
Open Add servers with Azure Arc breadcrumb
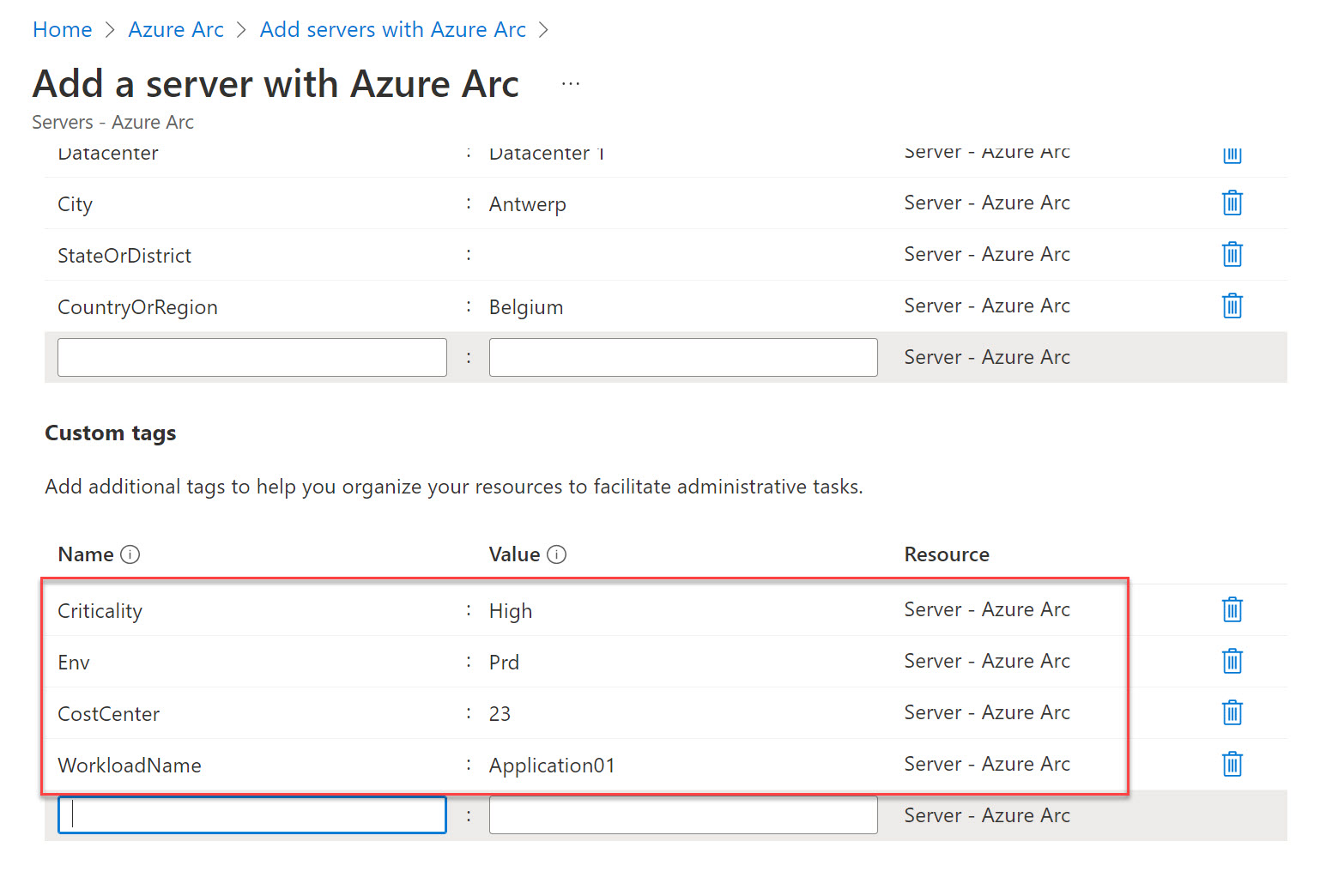point(392,29)
